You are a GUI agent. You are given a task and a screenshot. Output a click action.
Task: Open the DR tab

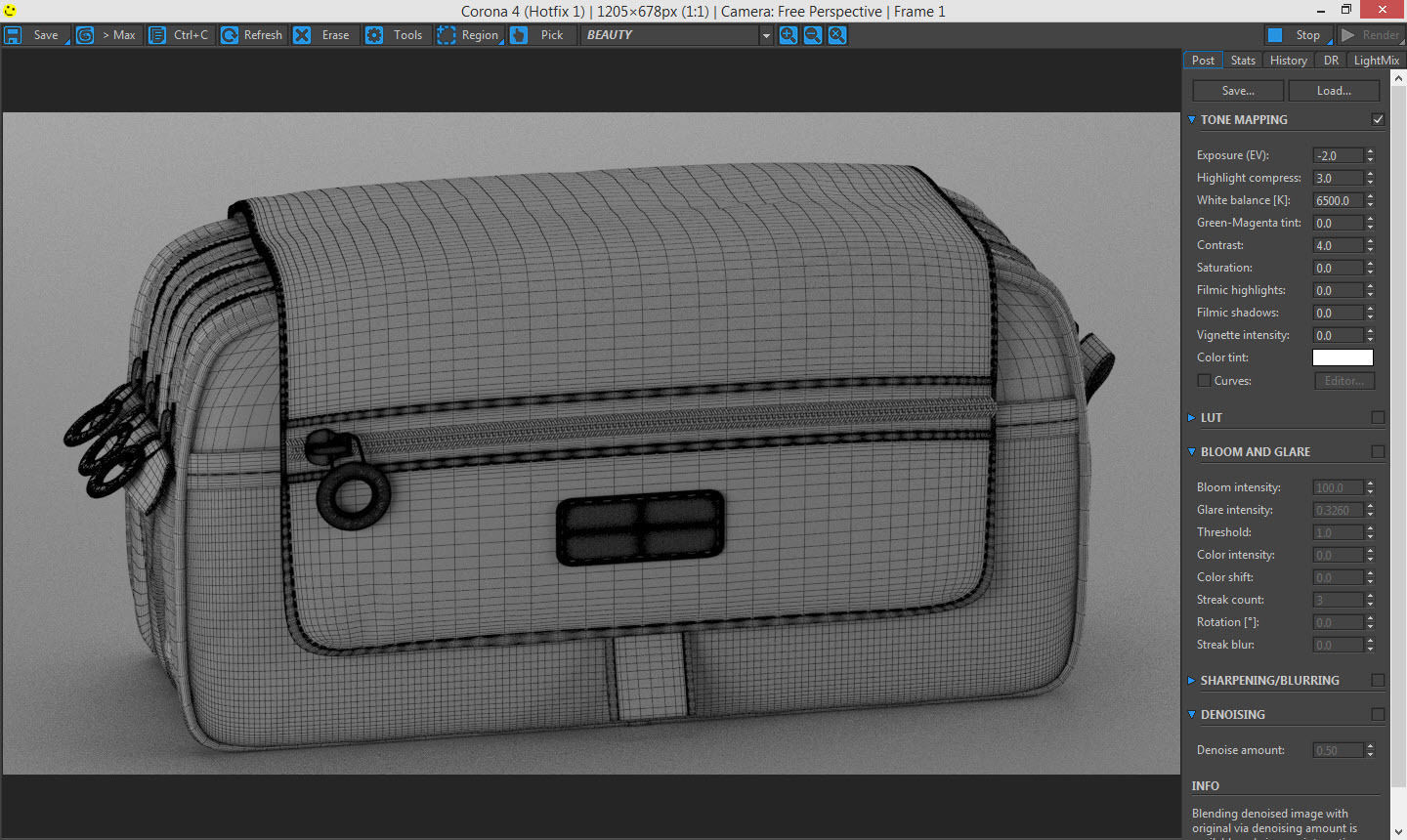tap(1331, 60)
